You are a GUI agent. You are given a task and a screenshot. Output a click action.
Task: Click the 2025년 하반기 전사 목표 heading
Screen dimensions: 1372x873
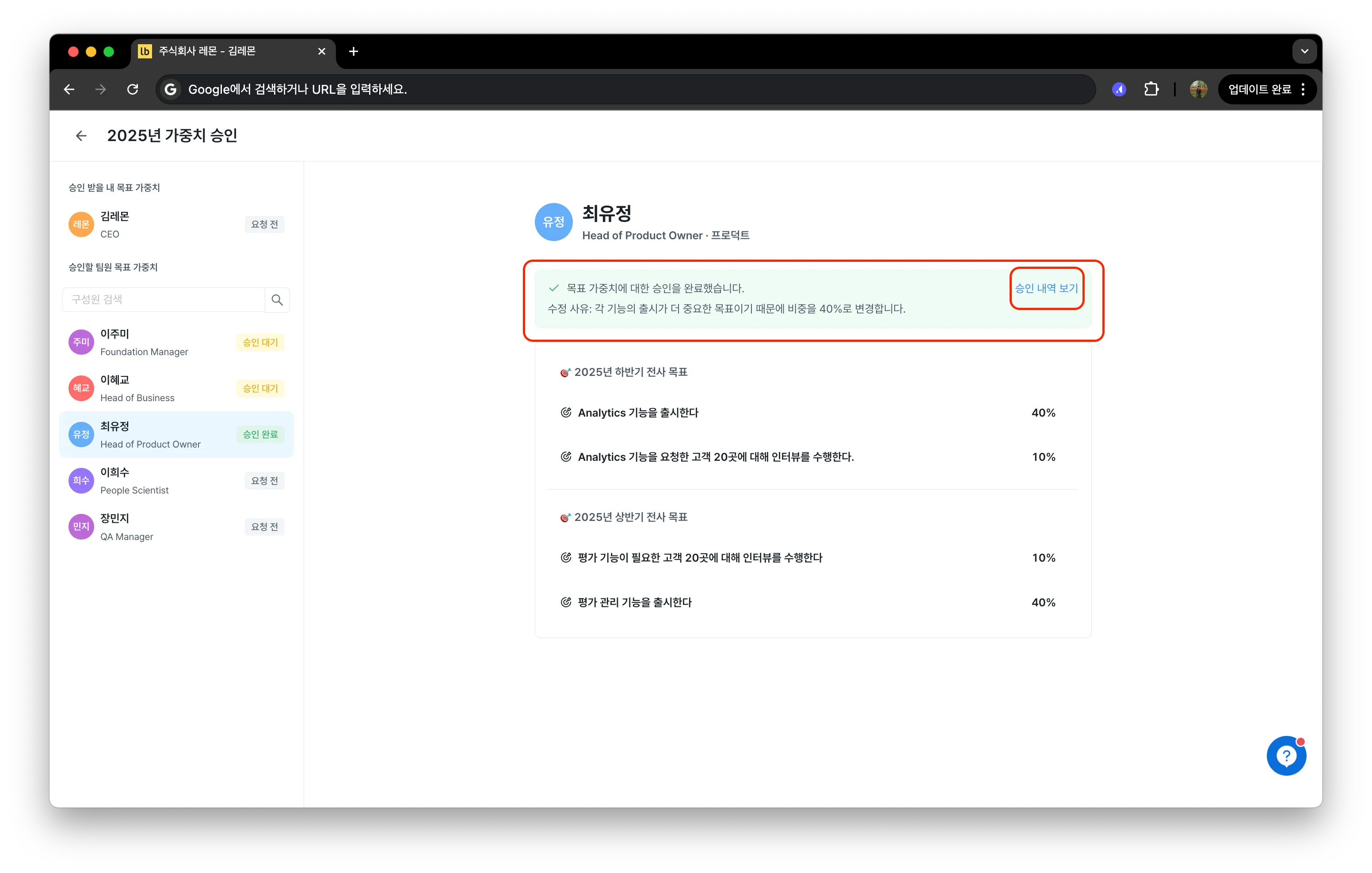click(x=631, y=372)
